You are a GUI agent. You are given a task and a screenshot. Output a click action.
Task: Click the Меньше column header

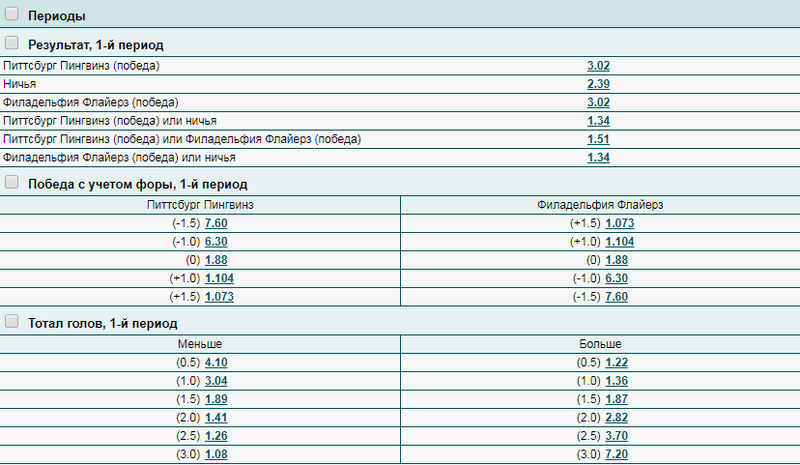coord(200,345)
